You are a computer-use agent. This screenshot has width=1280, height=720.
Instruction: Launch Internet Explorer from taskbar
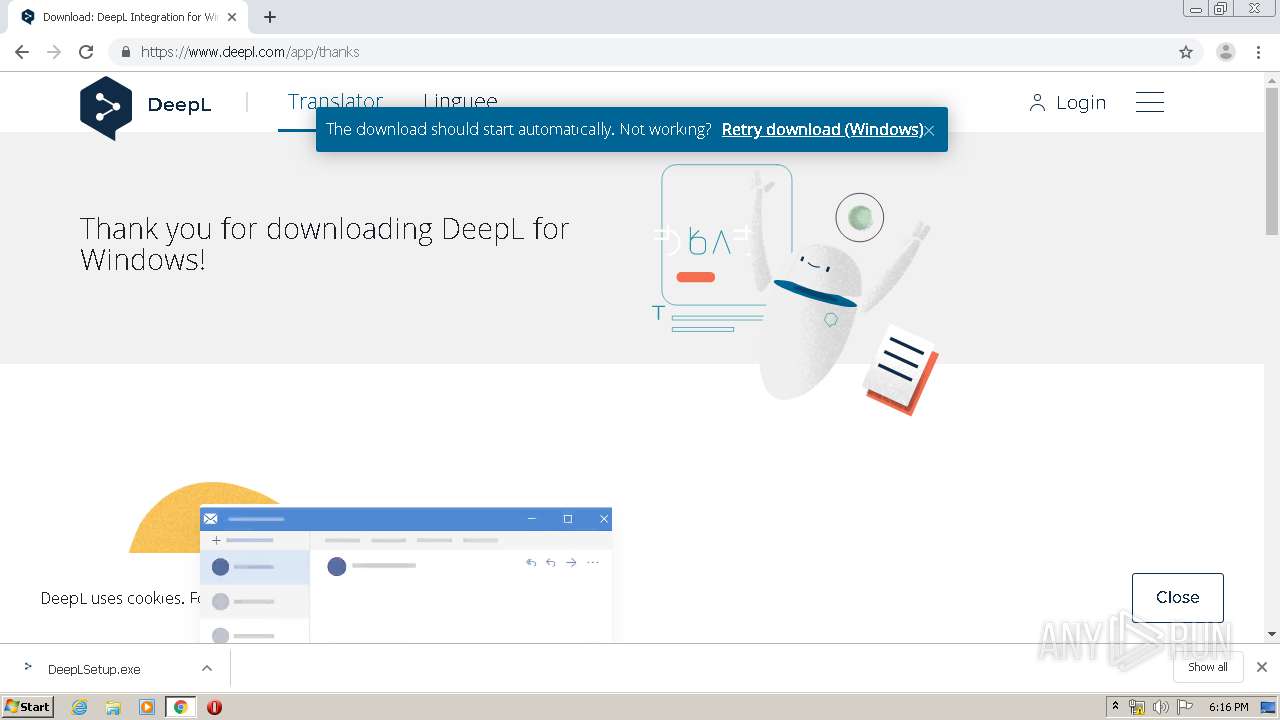80,707
